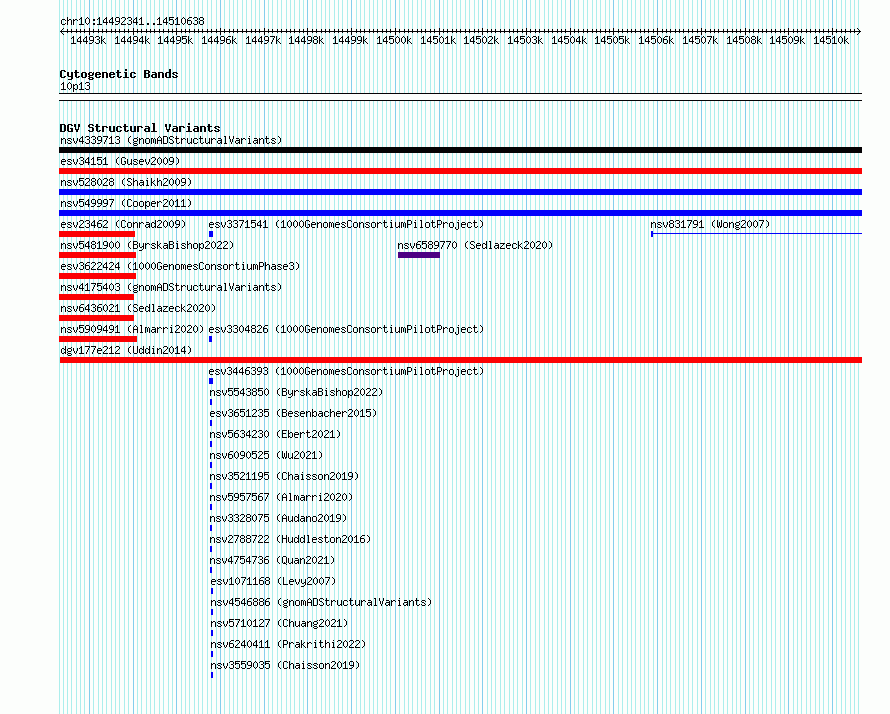Click blue marker under esv3371541 label
The image size is (890, 714).
[x=211, y=234]
